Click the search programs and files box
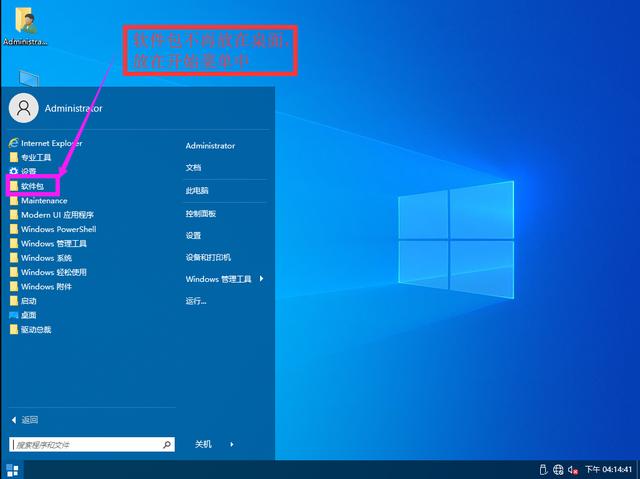The width and height of the screenshot is (640, 479). (92, 444)
